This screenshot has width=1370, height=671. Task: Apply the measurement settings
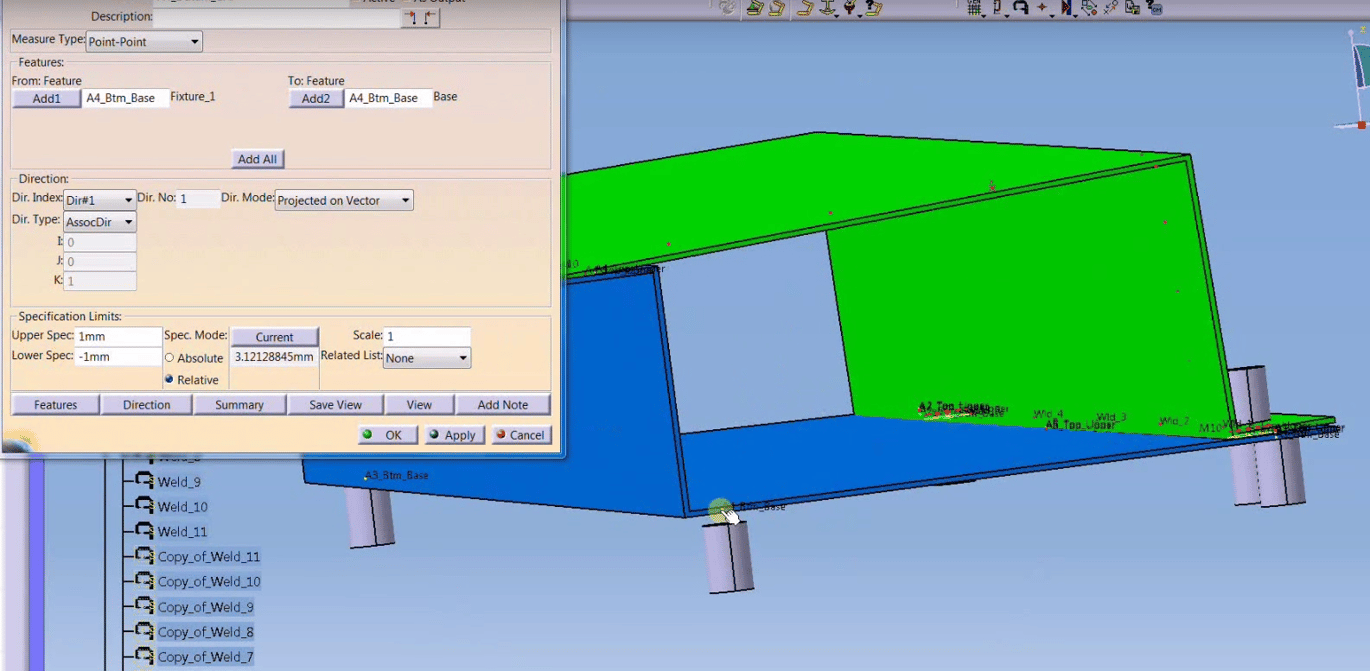point(453,435)
